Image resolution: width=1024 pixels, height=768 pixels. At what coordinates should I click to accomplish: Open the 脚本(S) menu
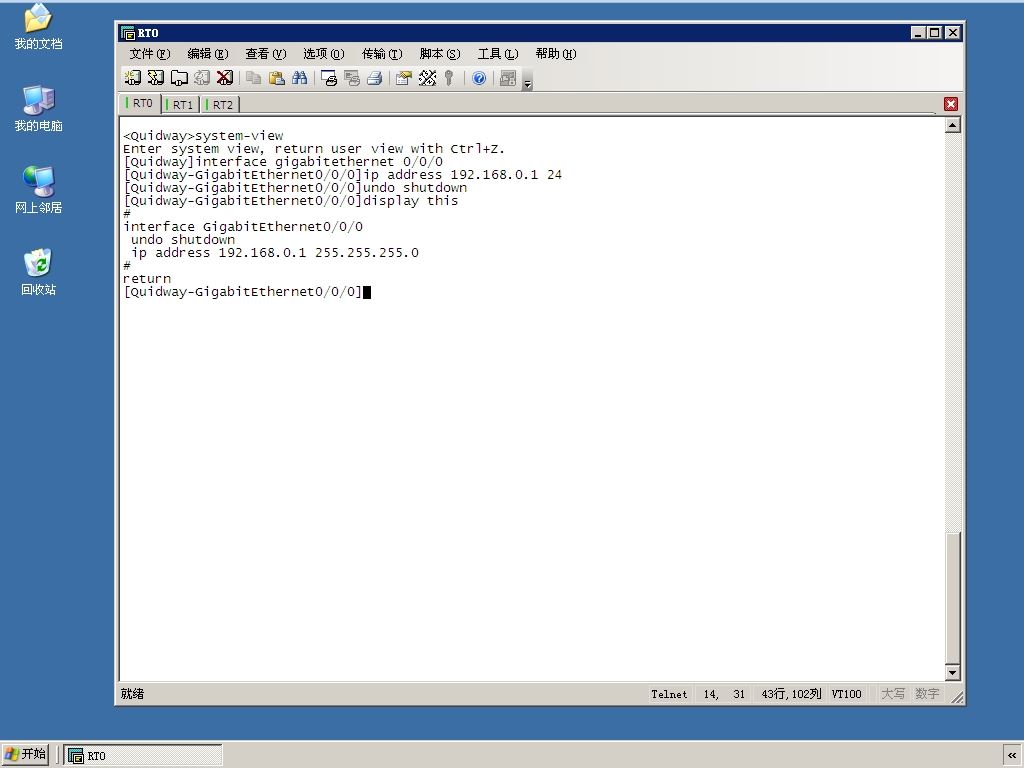click(x=440, y=54)
